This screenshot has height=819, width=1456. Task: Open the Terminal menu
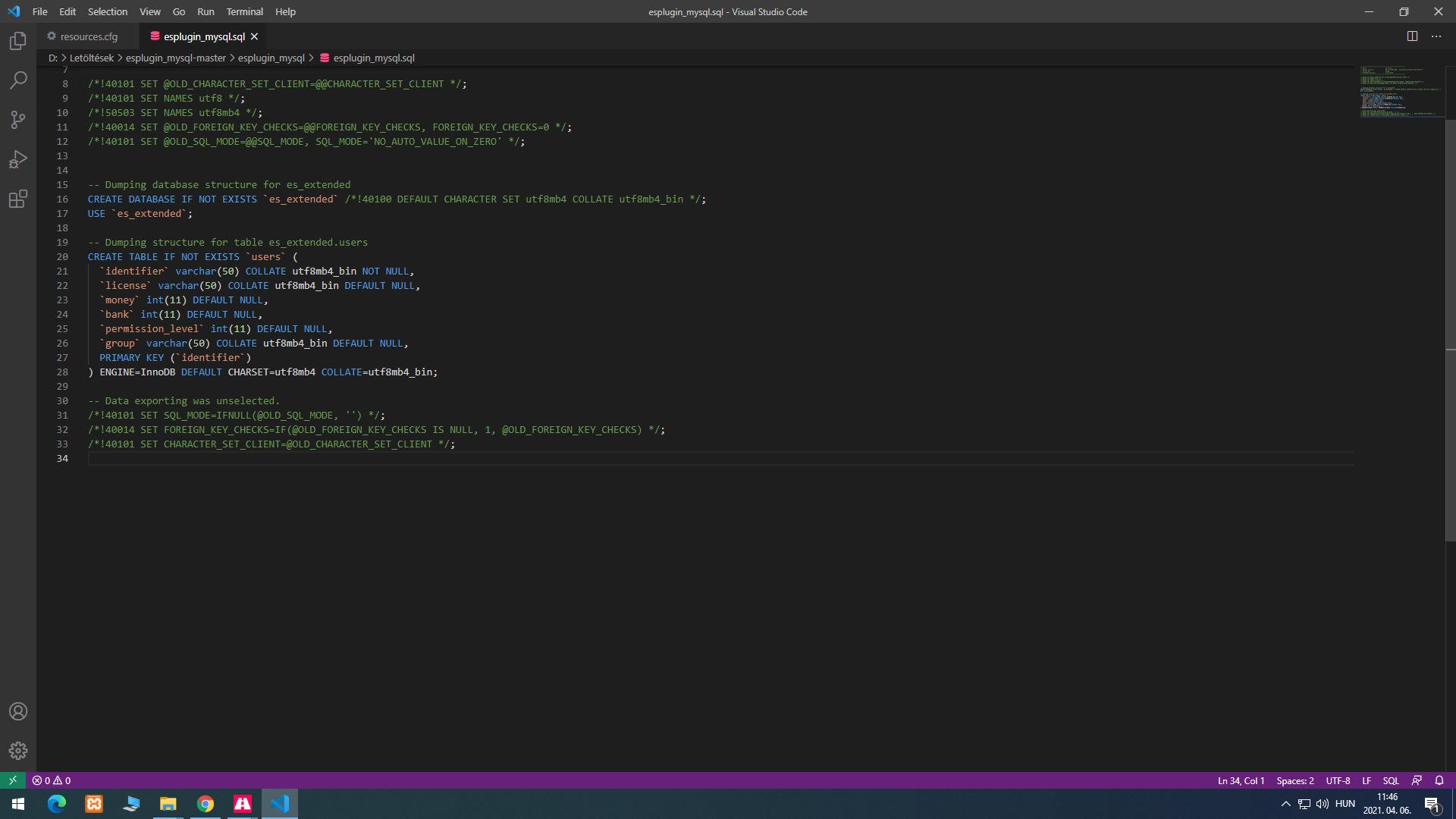244,11
